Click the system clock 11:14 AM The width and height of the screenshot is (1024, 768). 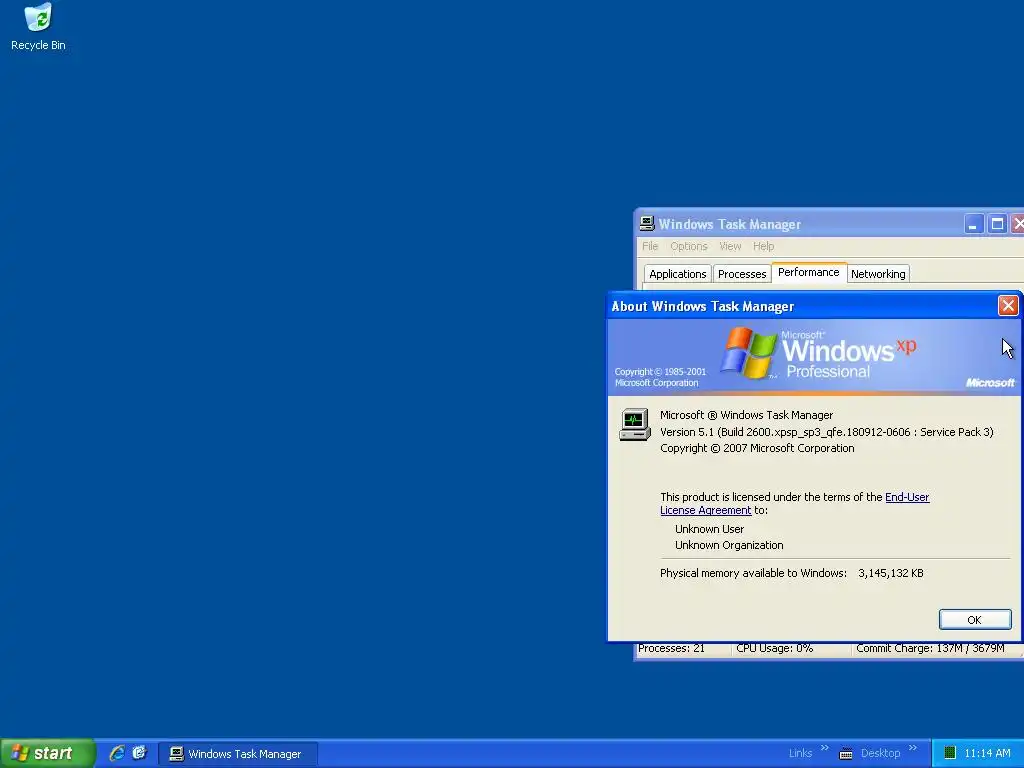[x=987, y=754]
